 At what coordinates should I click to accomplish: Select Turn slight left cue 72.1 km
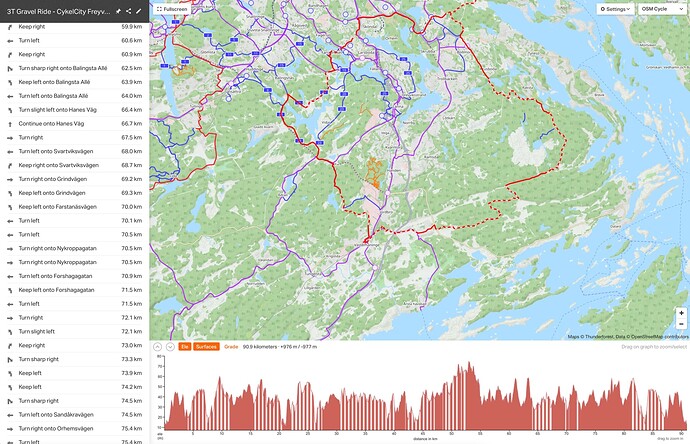point(74,332)
